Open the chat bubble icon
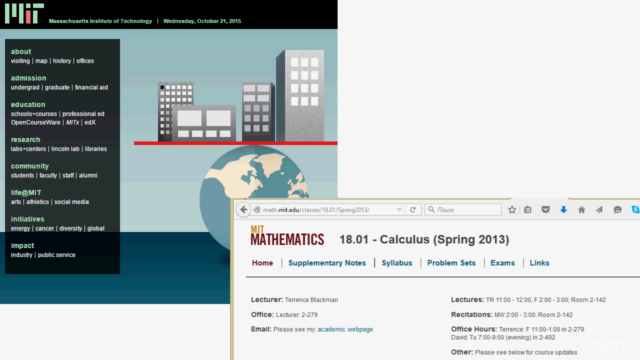This screenshot has width=640, height=360. pos(618,210)
